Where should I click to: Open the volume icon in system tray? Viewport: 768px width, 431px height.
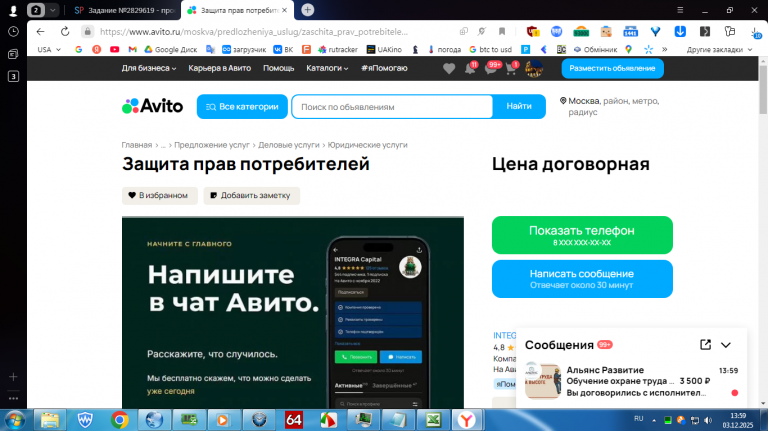(708, 420)
